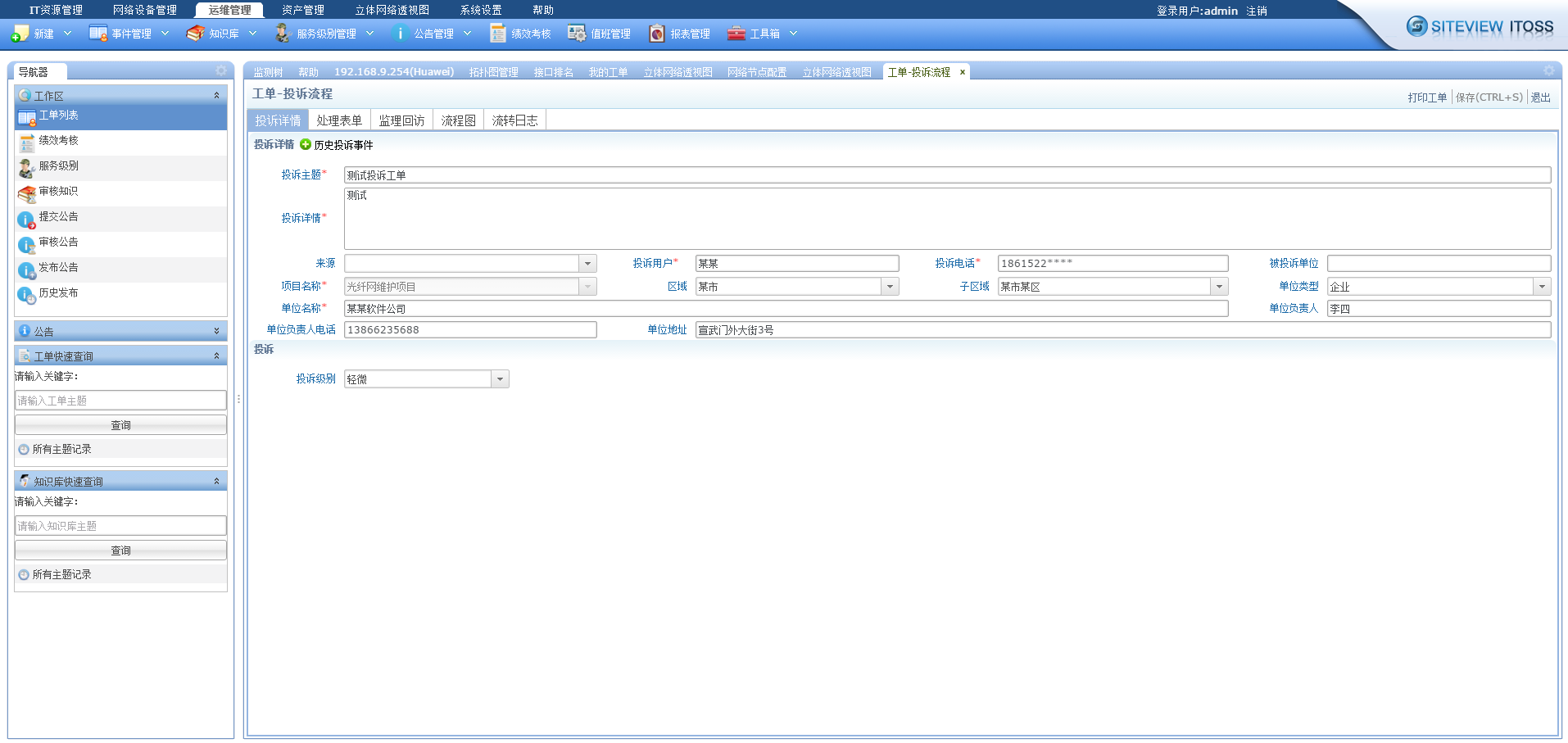Select the 绩效考核 performance icon

[x=497, y=33]
